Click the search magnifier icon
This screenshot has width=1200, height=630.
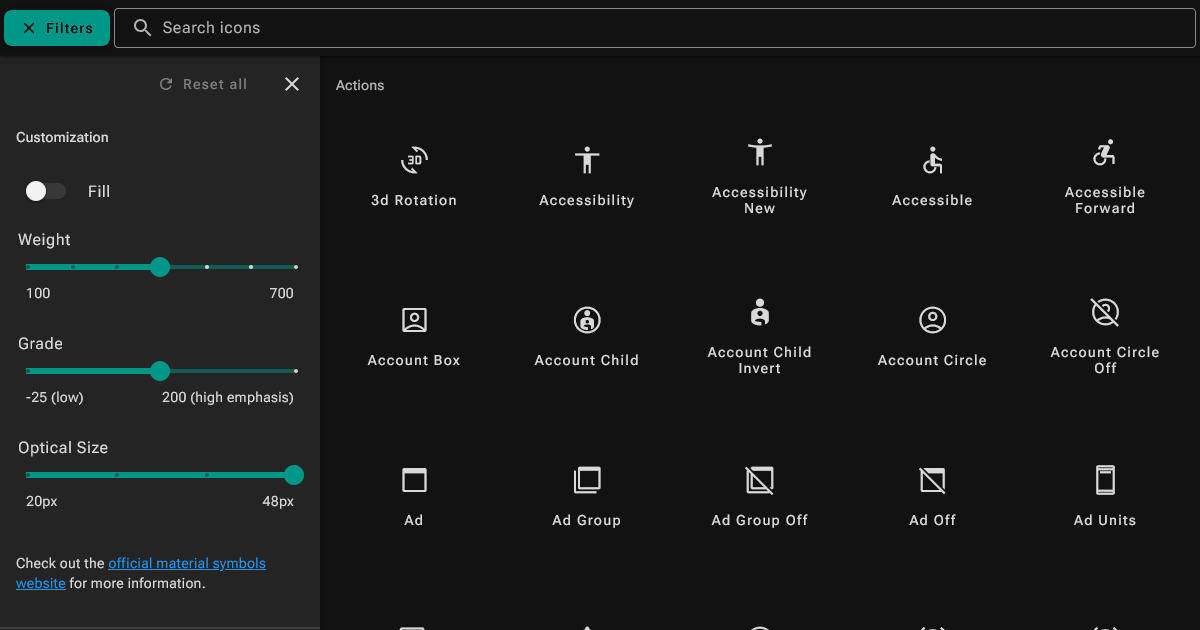pos(142,27)
